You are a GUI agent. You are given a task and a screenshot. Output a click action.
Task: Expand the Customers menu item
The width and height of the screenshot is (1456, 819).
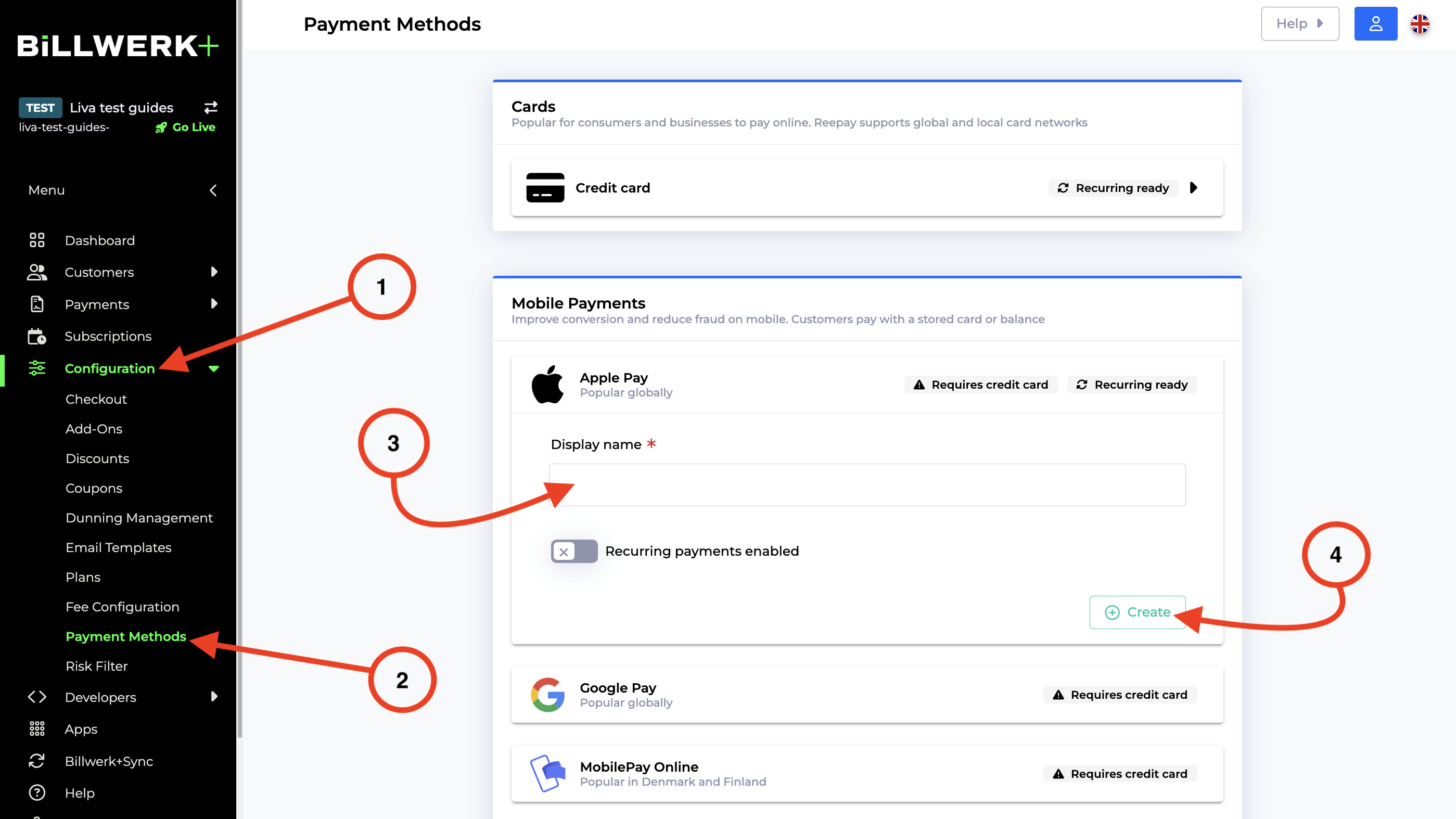213,272
